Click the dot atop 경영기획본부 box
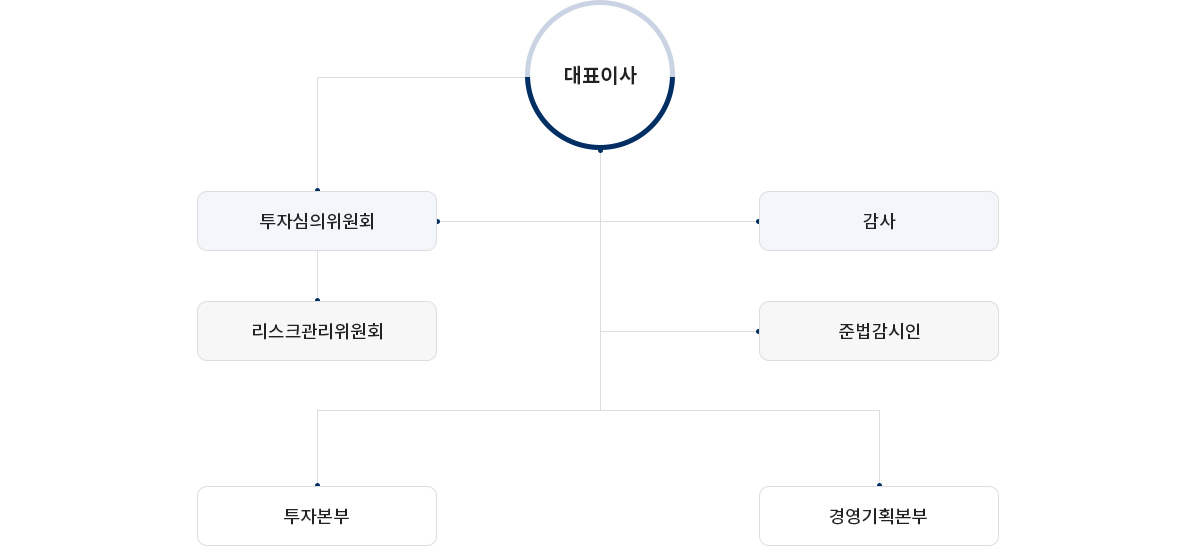This screenshot has height=546, width=1200. (879, 485)
